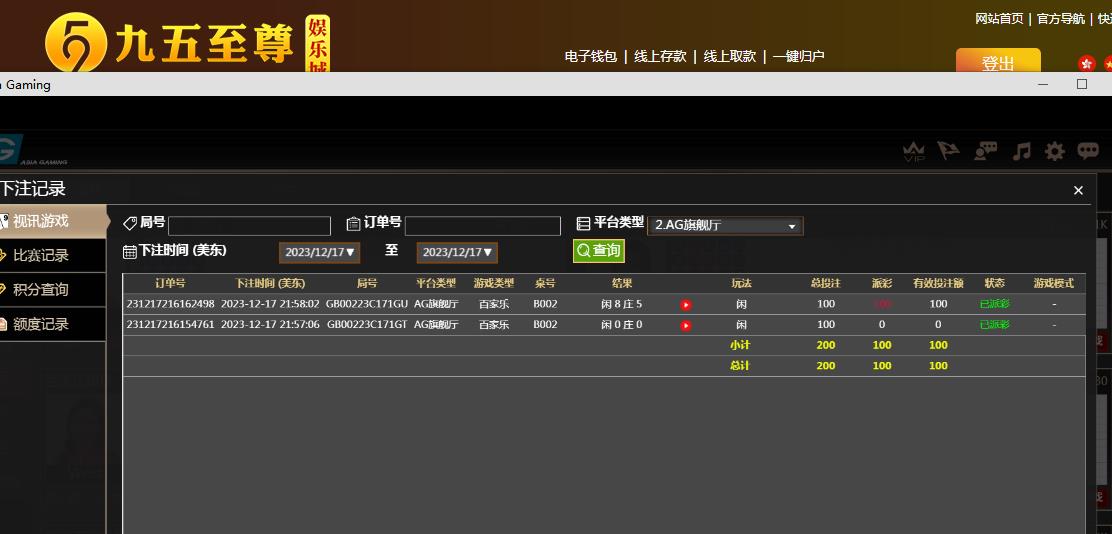Screen dimensions: 1112x534
Task: Maximize the Gaming window
Action: (x=1082, y=84)
